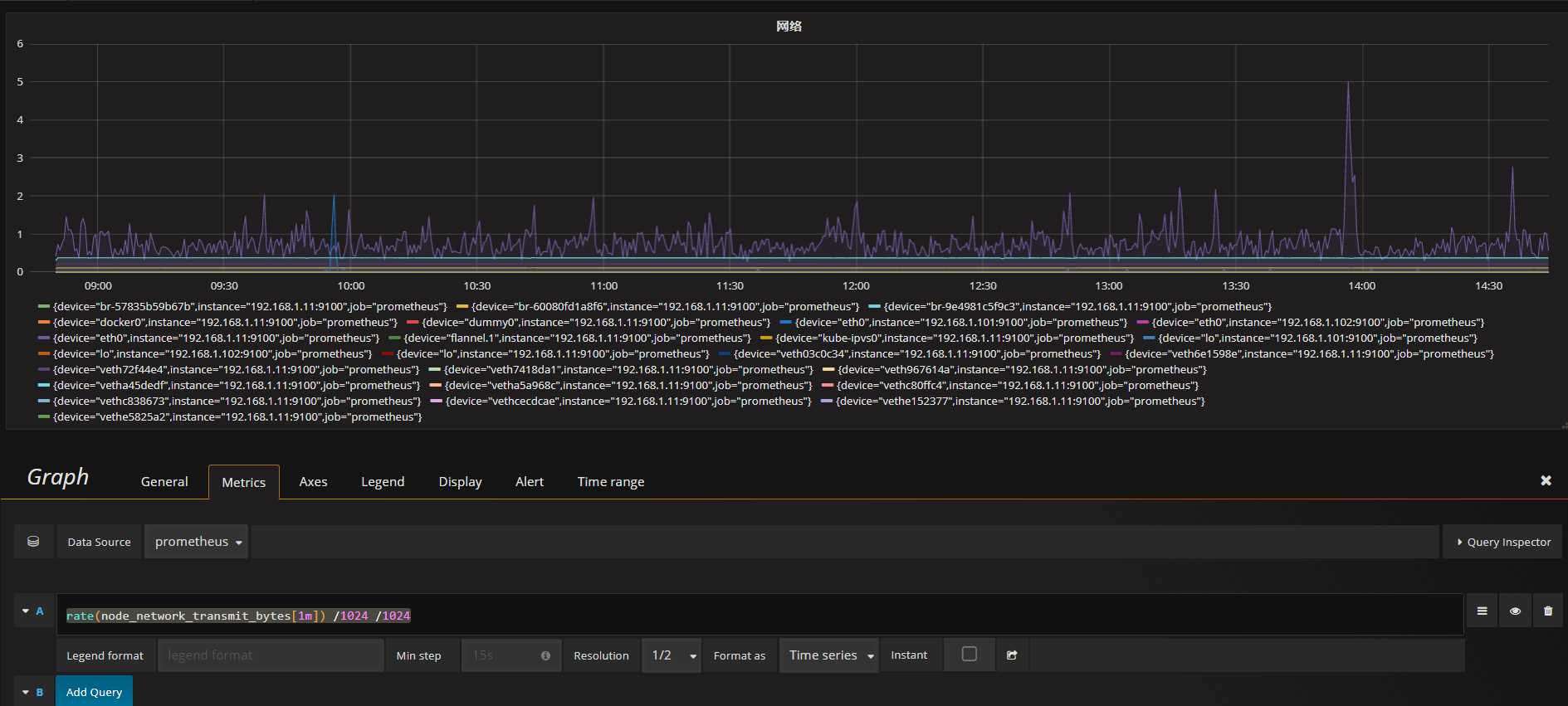Select the Metrics tab
Screen dimensions: 1568x706
(x=244, y=482)
